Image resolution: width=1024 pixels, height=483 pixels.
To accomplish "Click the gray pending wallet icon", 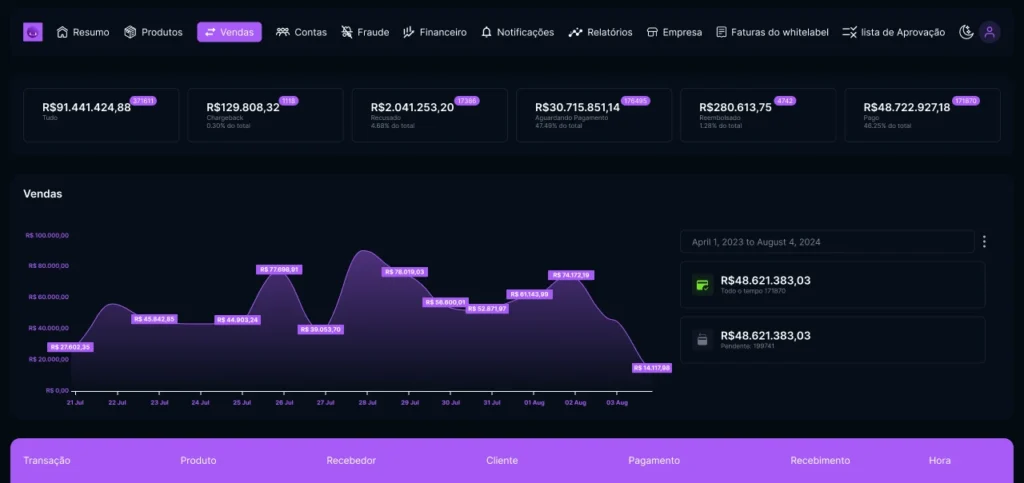I will pyautogui.click(x=702, y=340).
